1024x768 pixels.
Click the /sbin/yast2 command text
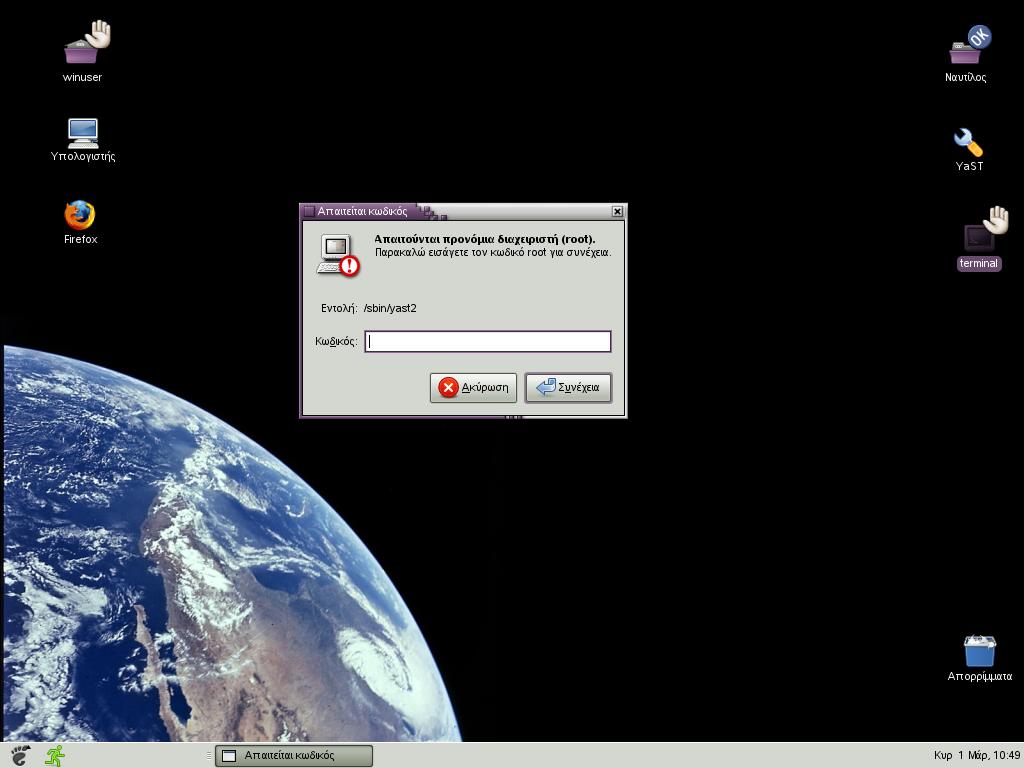pos(390,308)
